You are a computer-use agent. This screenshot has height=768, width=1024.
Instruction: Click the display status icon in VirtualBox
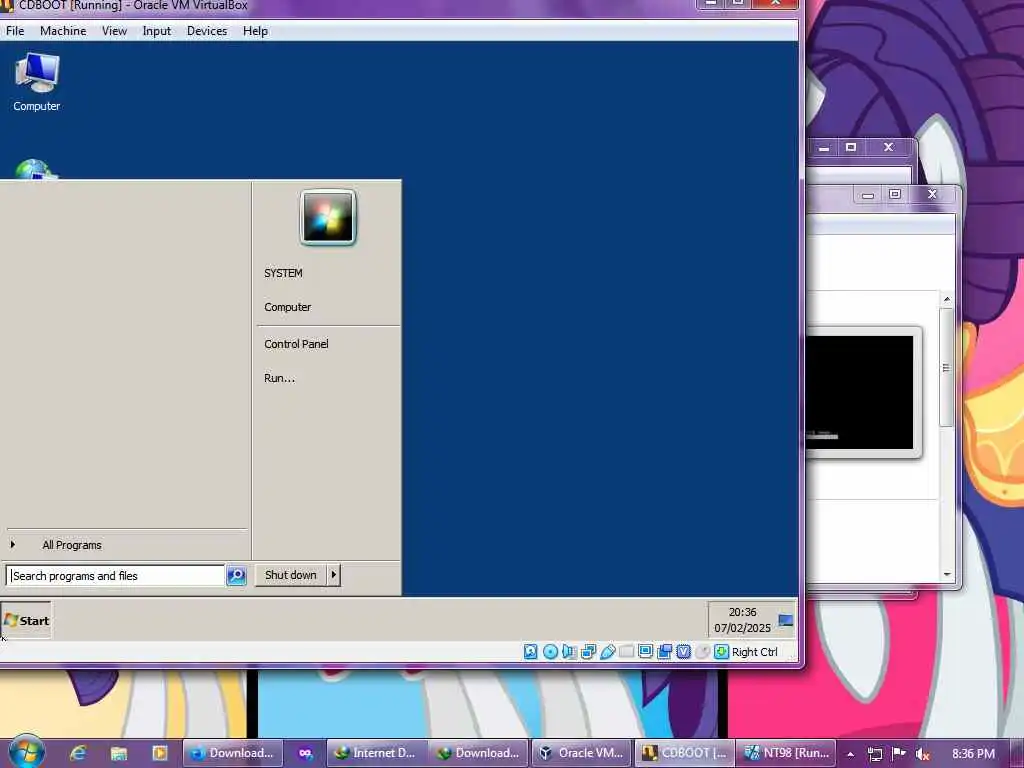(x=645, y=651)
